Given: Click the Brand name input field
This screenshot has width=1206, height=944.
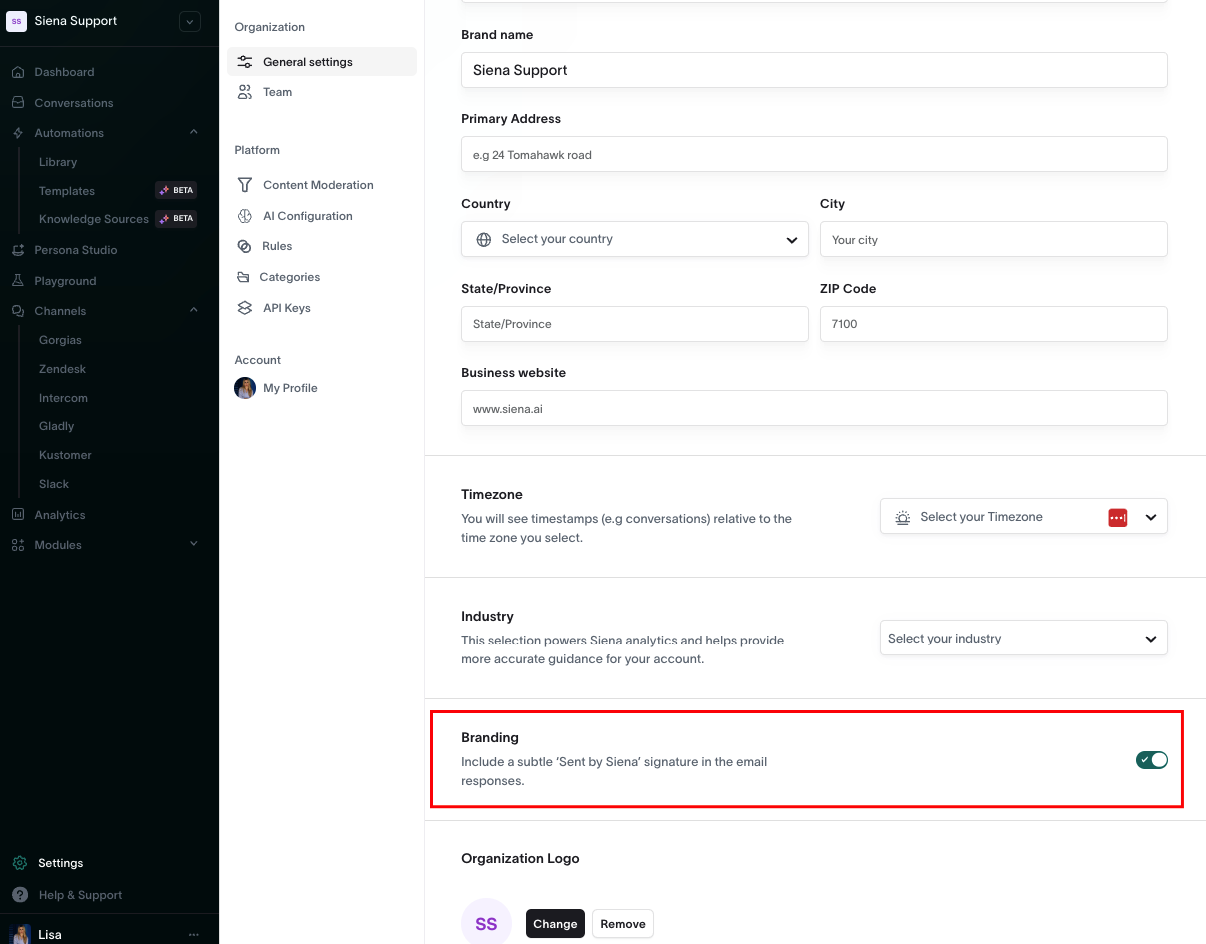Looking at the screenshot, I should point(814,70).
